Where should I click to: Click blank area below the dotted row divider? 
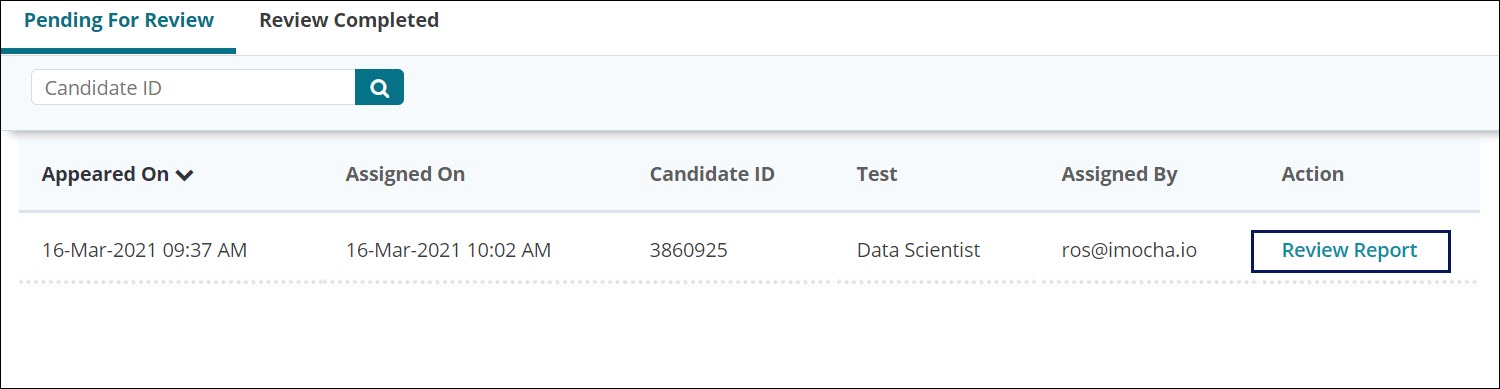[x=750, y=335]
